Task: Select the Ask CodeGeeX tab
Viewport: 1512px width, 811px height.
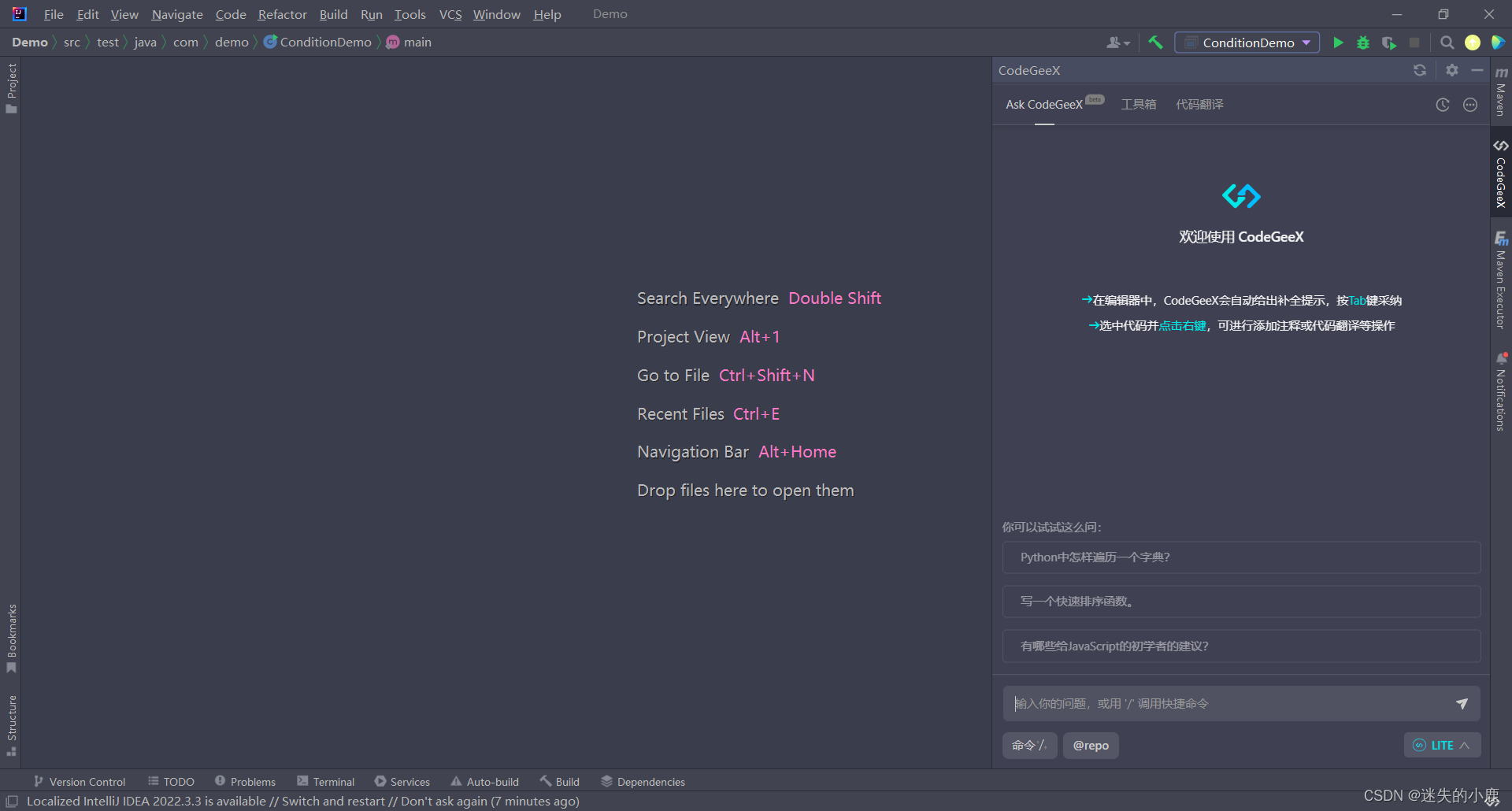Action: pos(1044,105)
